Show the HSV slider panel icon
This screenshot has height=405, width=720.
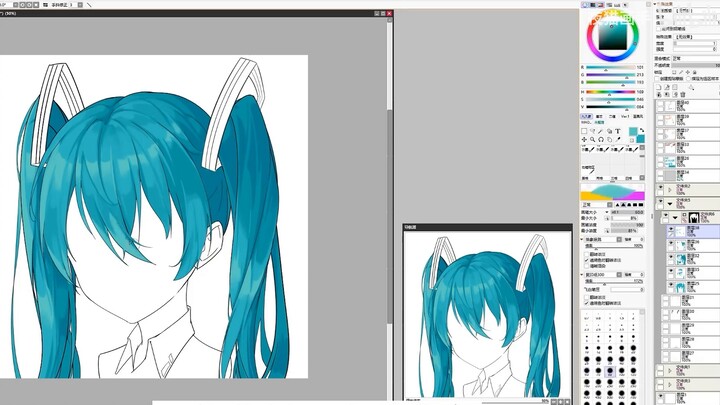pos(601,5)
